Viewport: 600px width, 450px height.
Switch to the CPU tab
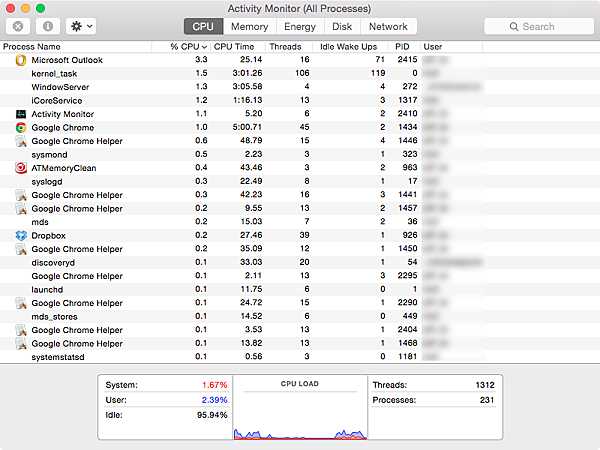pos(203,26)
